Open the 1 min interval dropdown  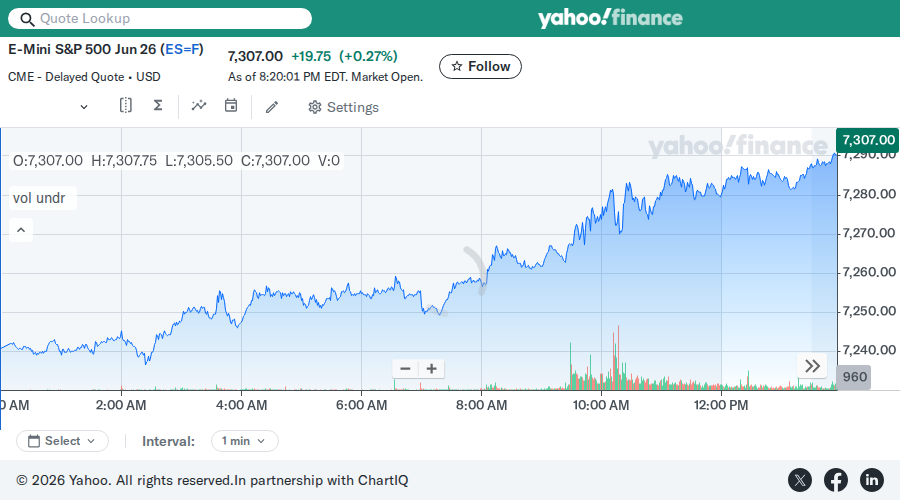click(x=245, y=441)
